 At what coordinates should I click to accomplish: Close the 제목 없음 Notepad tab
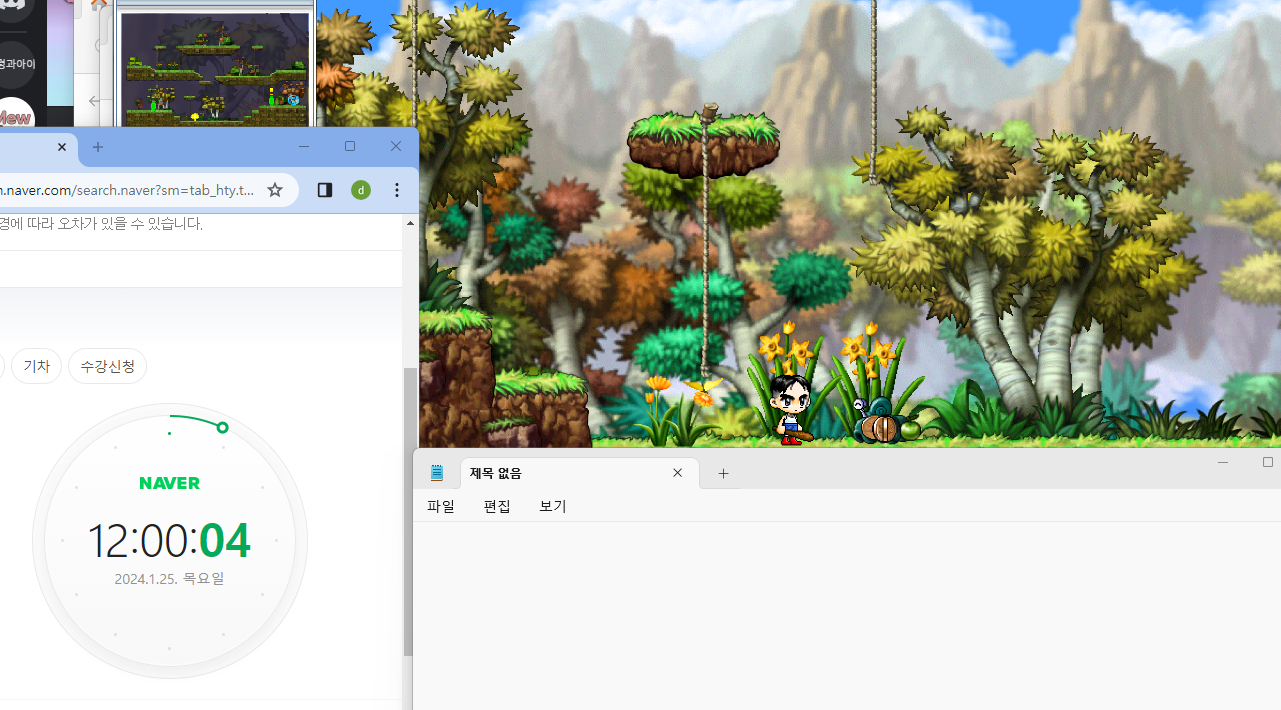coord(677,473)
